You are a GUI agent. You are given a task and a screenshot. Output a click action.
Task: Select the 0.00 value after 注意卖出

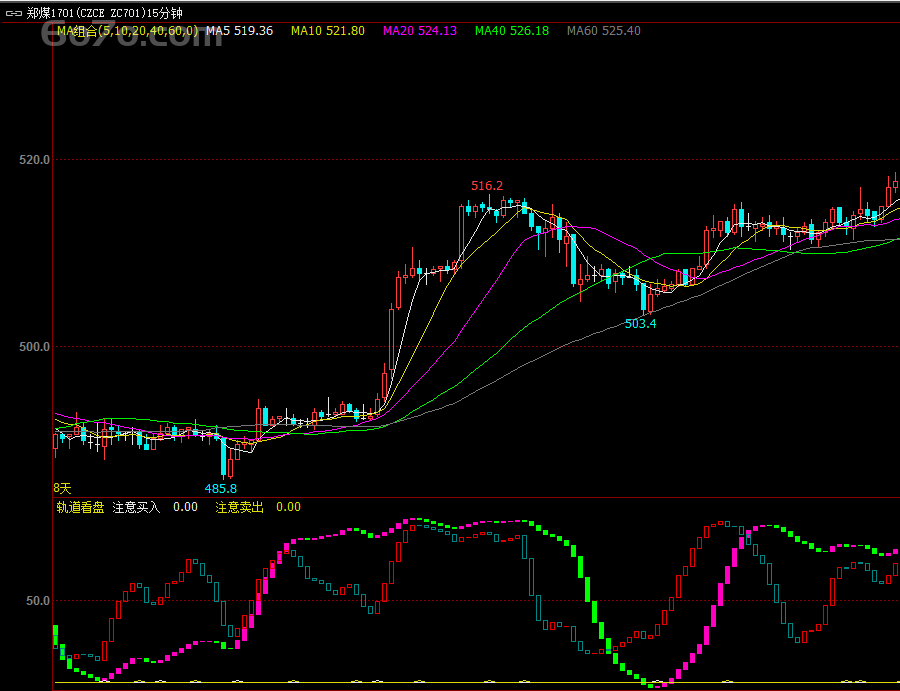click(x=288, y=507)
